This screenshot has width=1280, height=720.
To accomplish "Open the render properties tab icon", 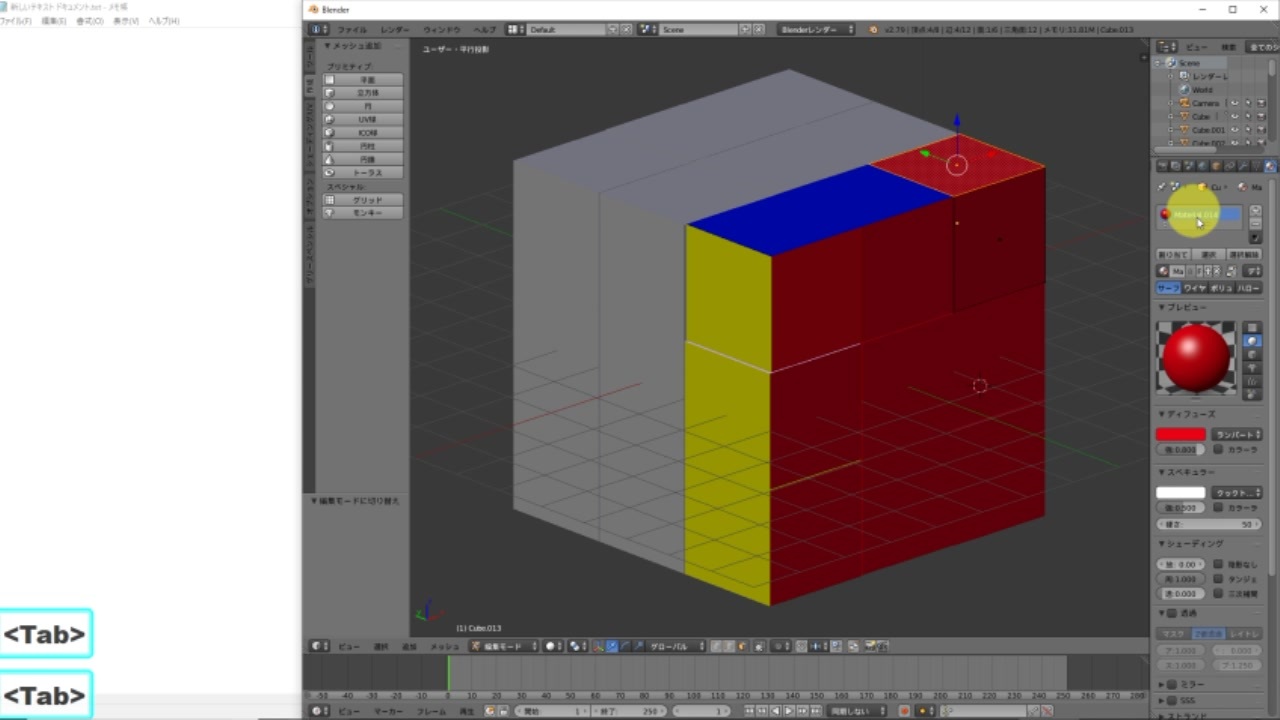I will click(x=1162, y=166).
